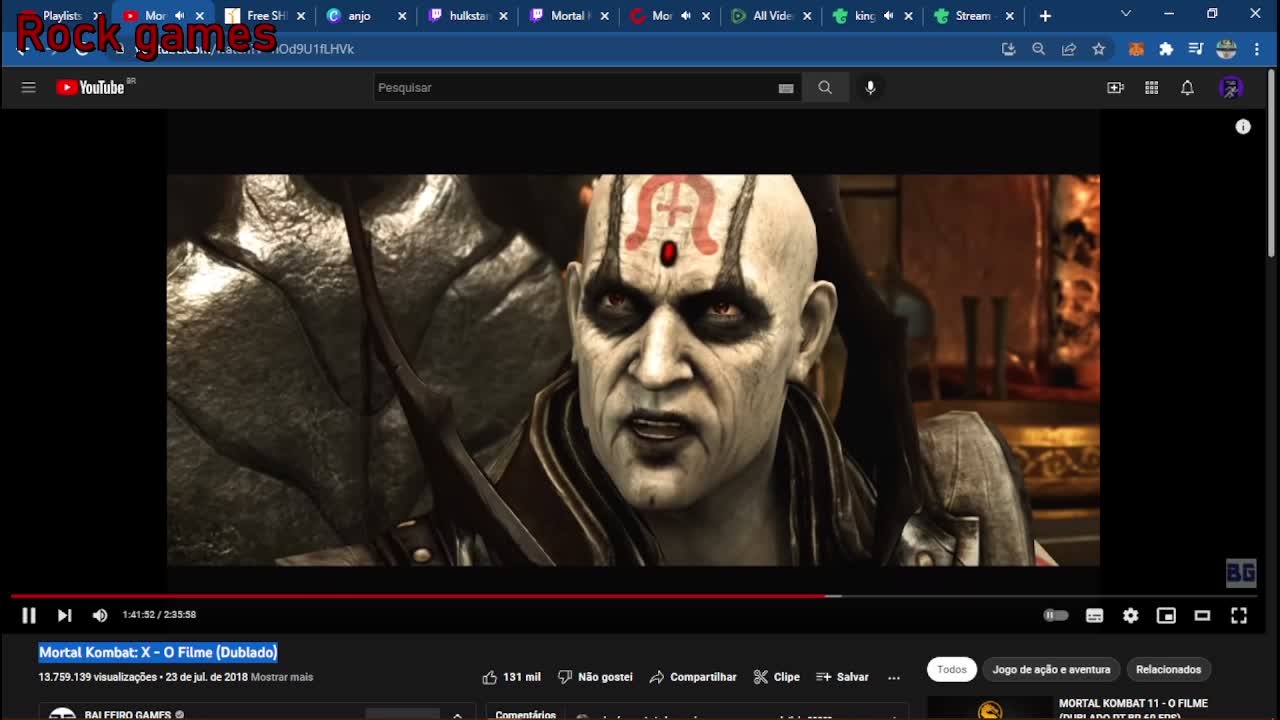The width and height of the screenshot is (1280, 720).
Task: Toggle theater mode view
Action: tap(1202, 616)
